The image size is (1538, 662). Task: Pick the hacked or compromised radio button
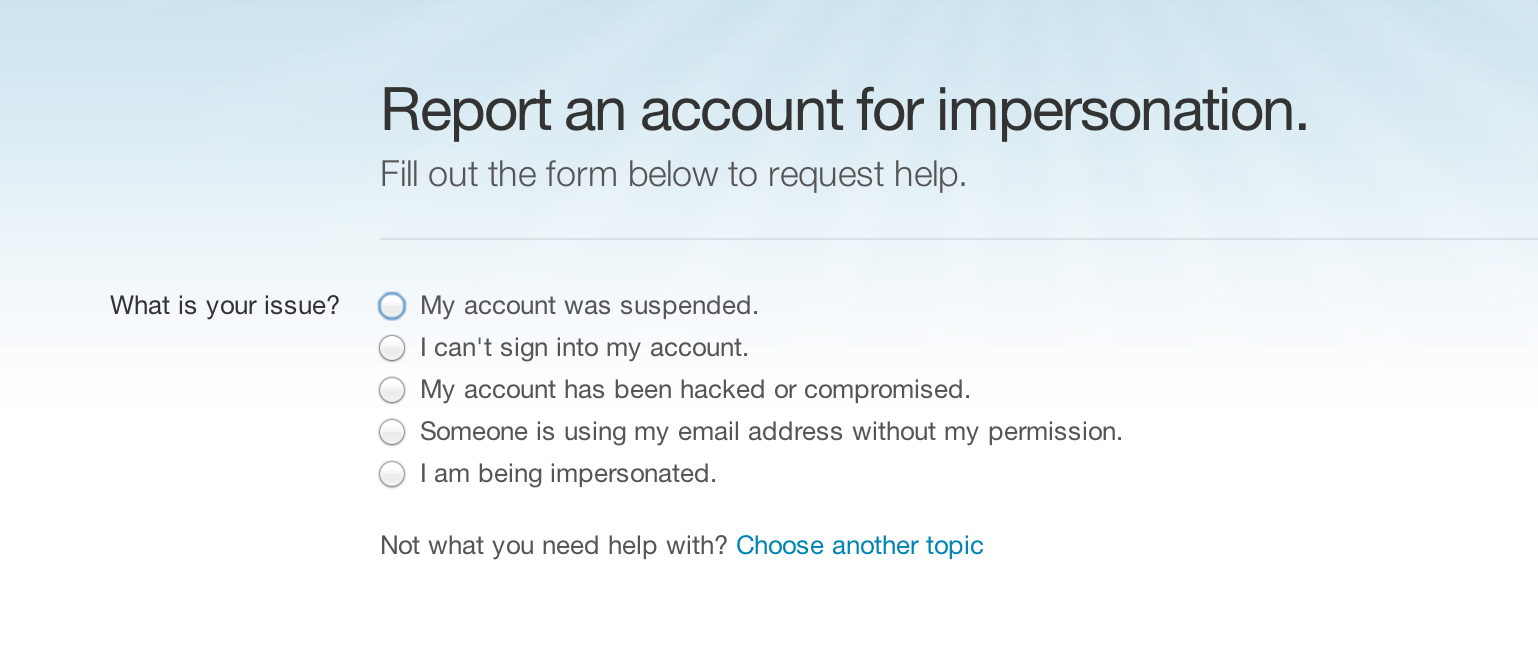pyautogui.click(x=392, y=389)
